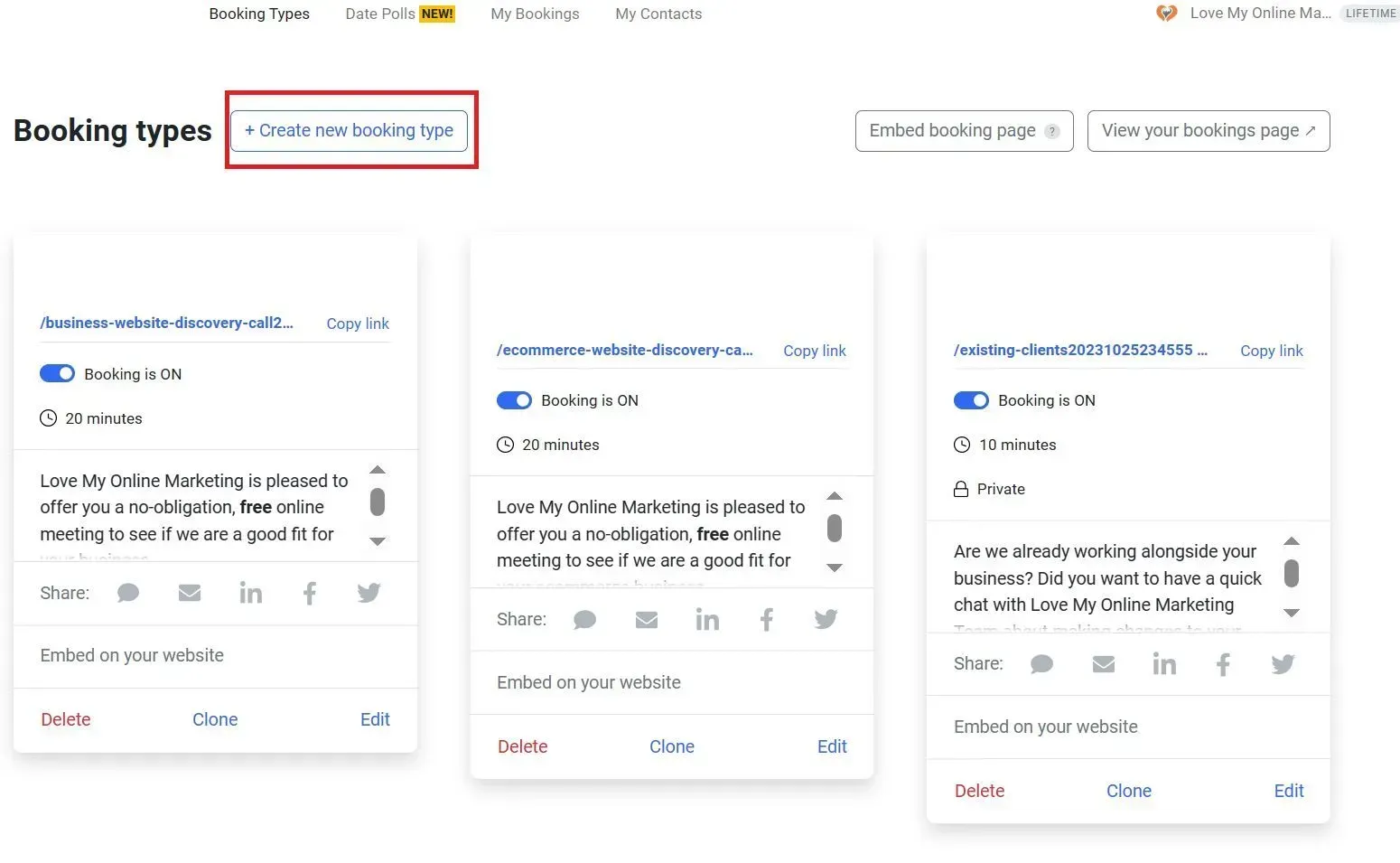Clone the business-website-discovery booking type
The width and height of the screenshot is (1400, 863).
[215, 719]
